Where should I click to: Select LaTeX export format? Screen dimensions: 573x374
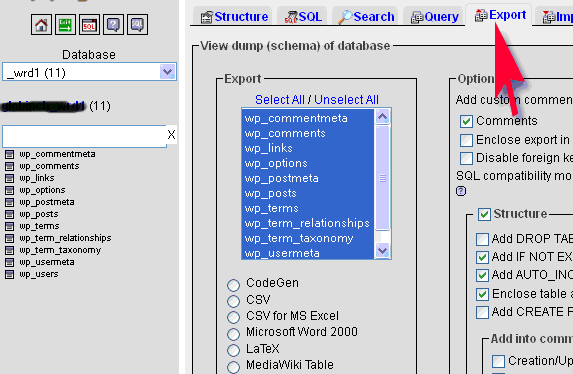(233, 350)
